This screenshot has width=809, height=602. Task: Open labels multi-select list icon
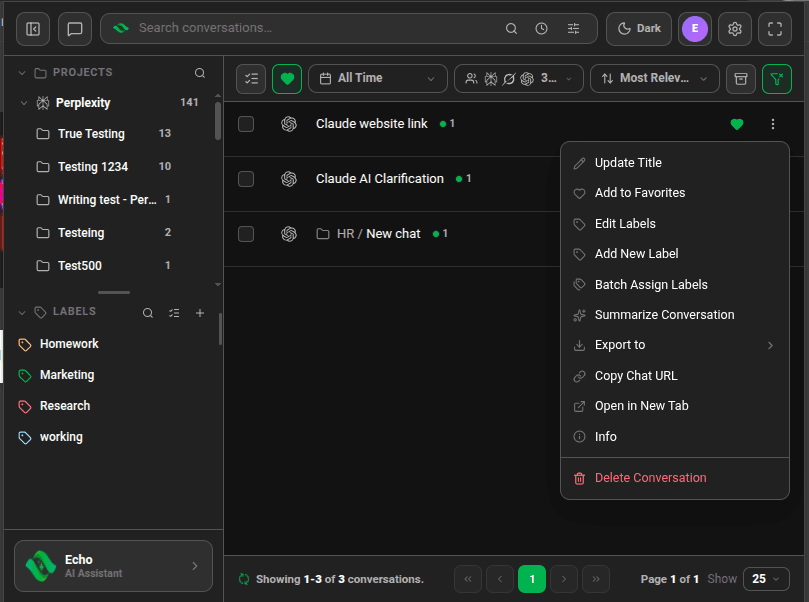click(174, 313)
